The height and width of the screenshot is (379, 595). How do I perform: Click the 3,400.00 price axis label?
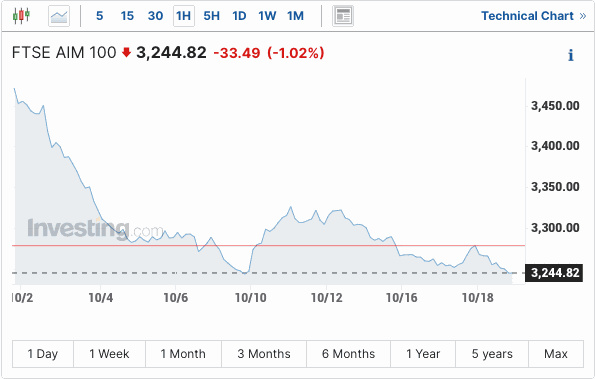click(555, 146)
